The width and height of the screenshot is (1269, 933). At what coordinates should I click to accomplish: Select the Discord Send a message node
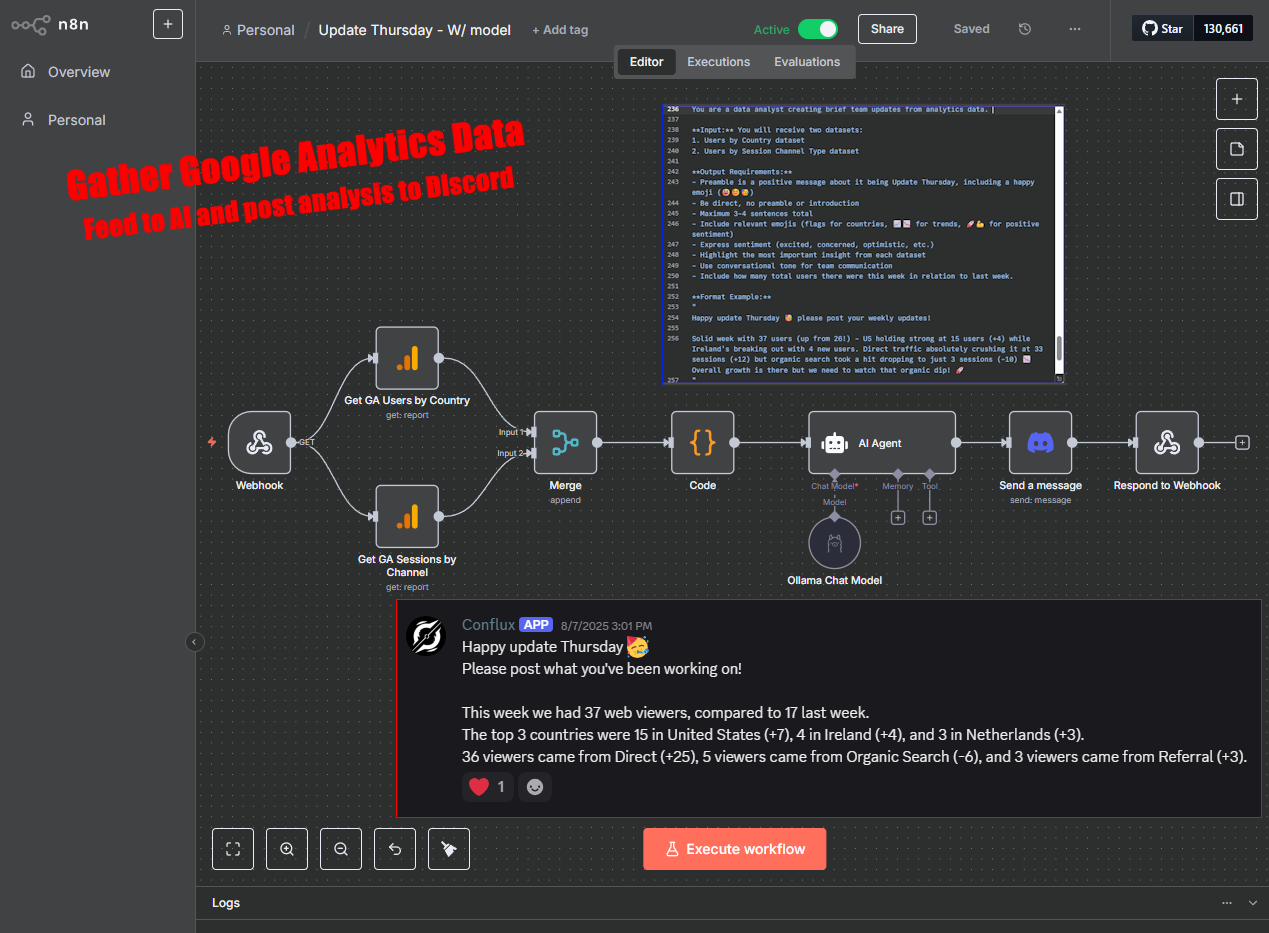[1041, 442]
